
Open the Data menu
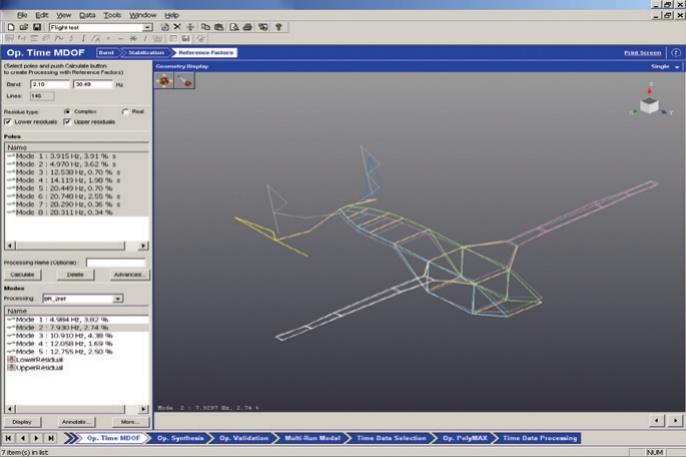click(x=87, y=15)
